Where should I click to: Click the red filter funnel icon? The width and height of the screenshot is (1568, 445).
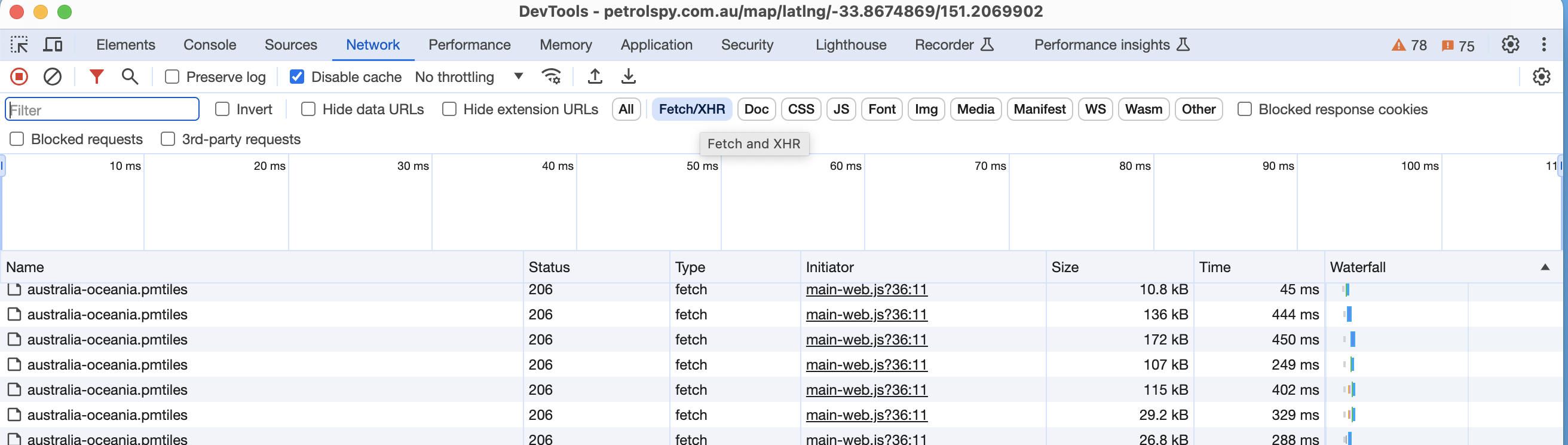[96, 77]
